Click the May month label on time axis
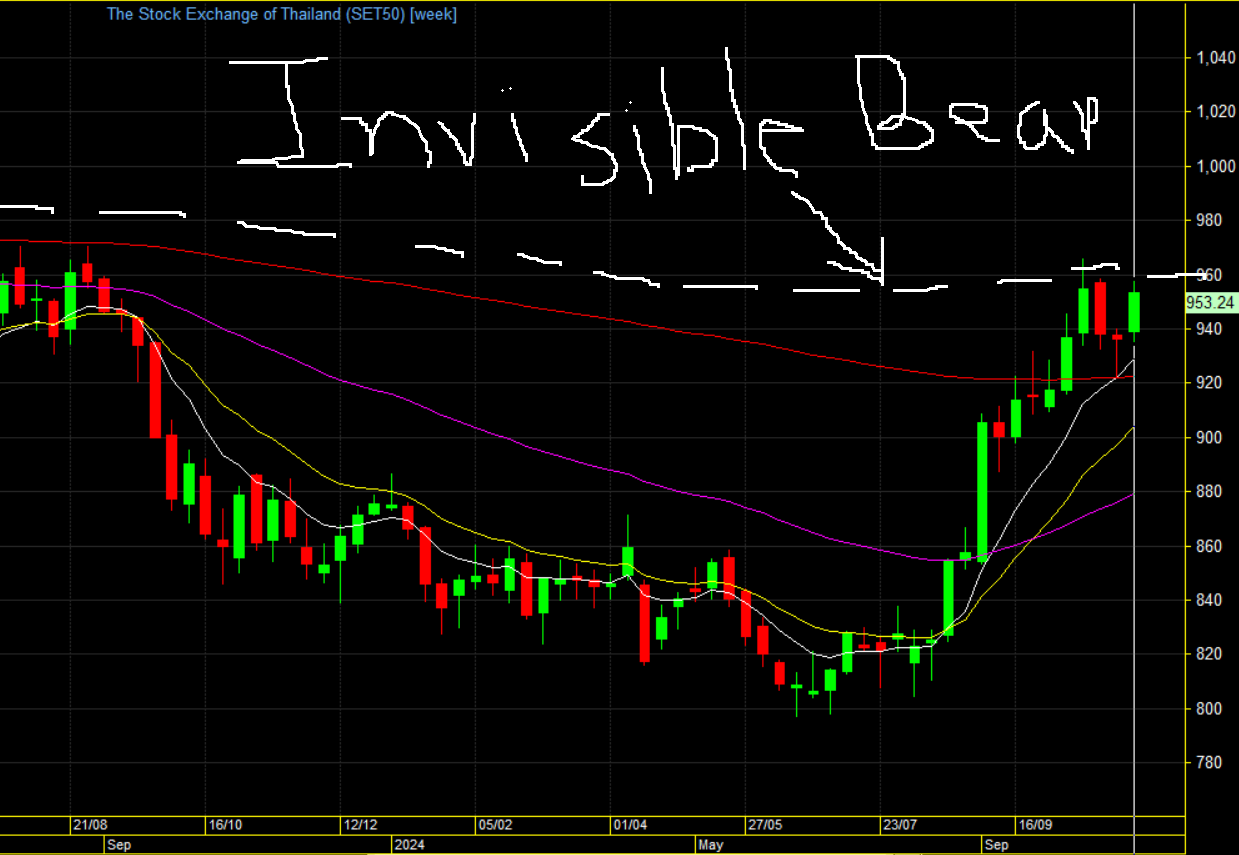Viewport: 1239px width, 855px height. (x=711, y=844)
